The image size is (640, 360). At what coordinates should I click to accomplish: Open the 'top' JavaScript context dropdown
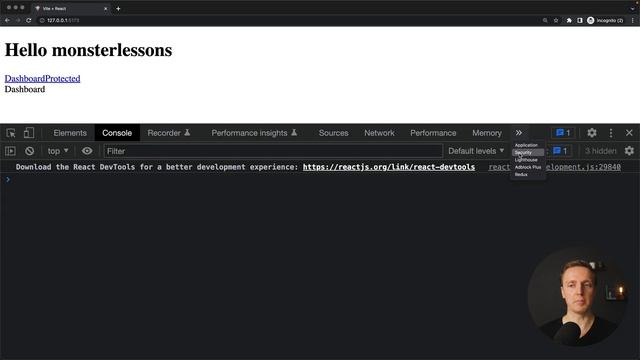click(58, 151)
